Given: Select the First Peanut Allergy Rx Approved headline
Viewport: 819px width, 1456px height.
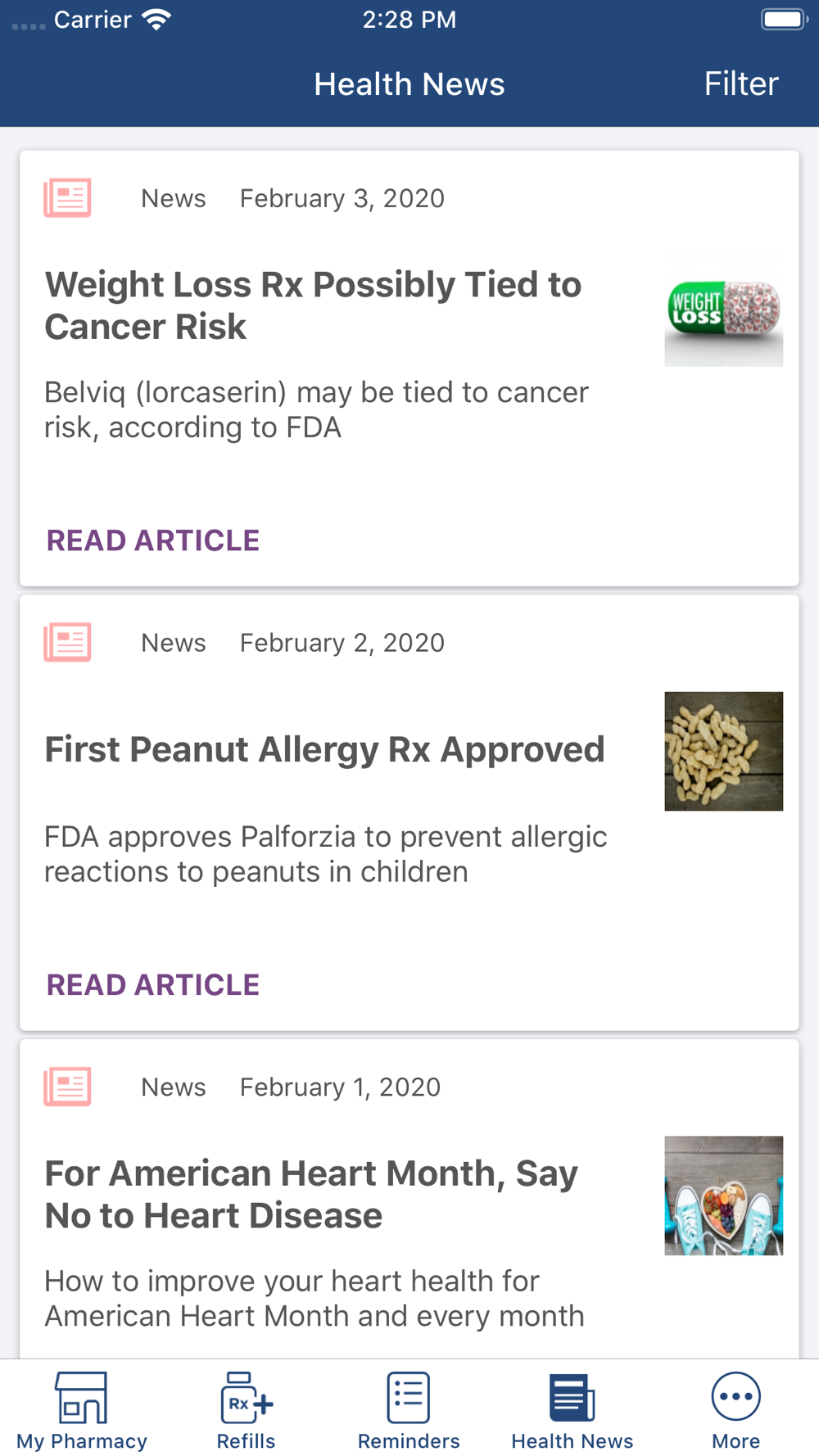Looking at the screenshot, I should [x=324, y=749].
